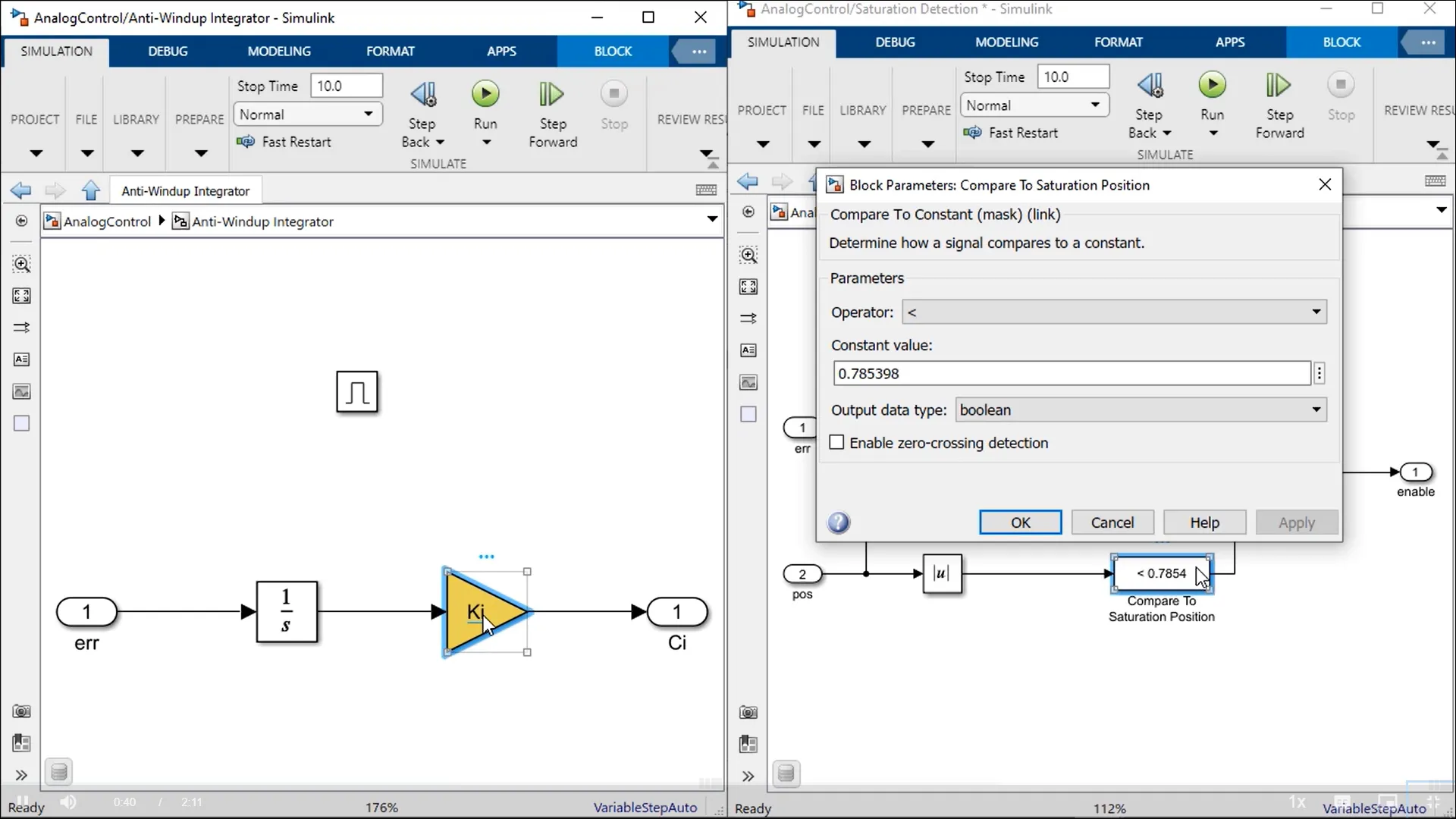Switch to MODELING tab in left window
This screenshot has width=1456, height=819.
click(x=279, y=52)
